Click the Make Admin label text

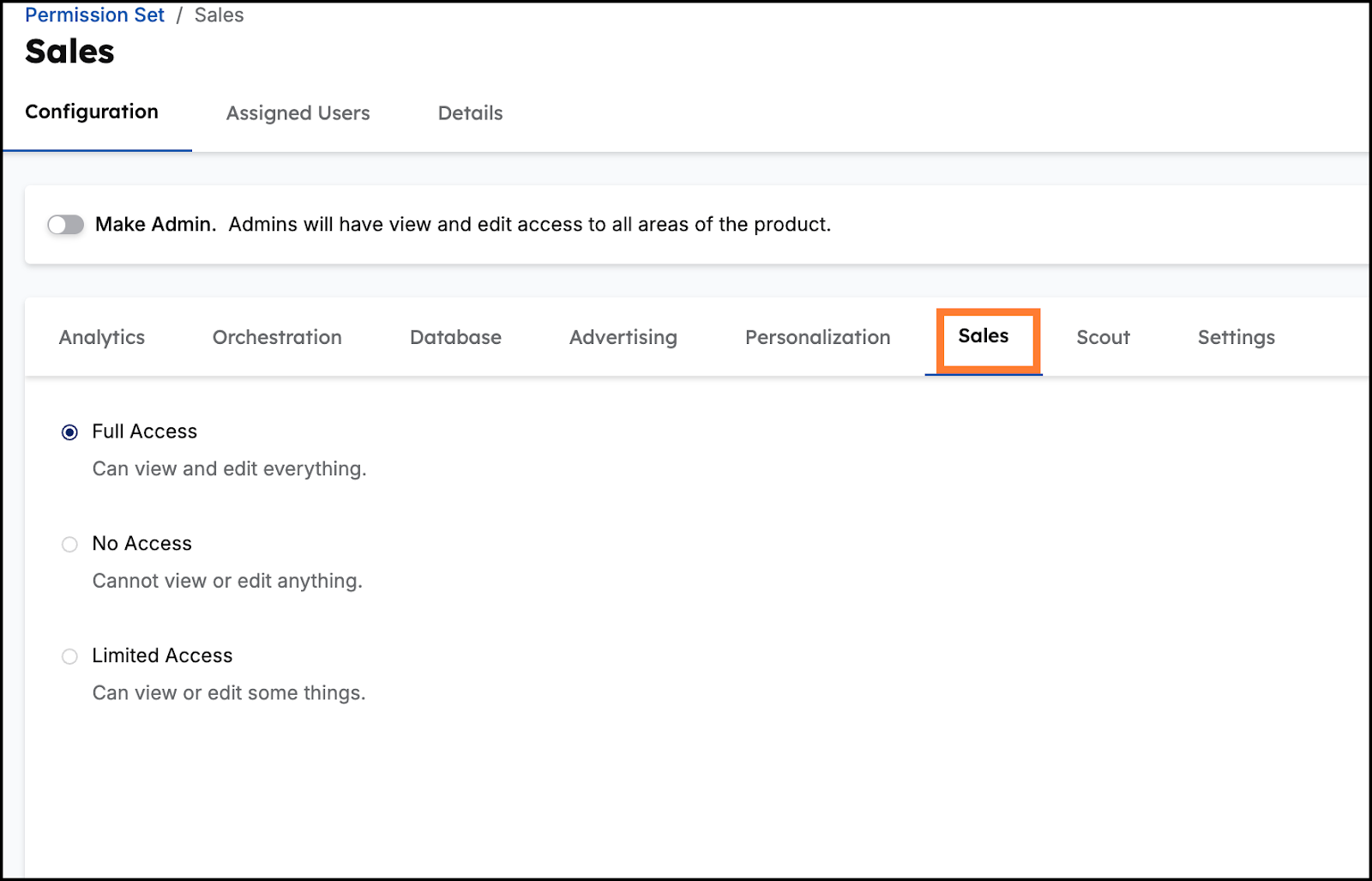click(155, 225)
